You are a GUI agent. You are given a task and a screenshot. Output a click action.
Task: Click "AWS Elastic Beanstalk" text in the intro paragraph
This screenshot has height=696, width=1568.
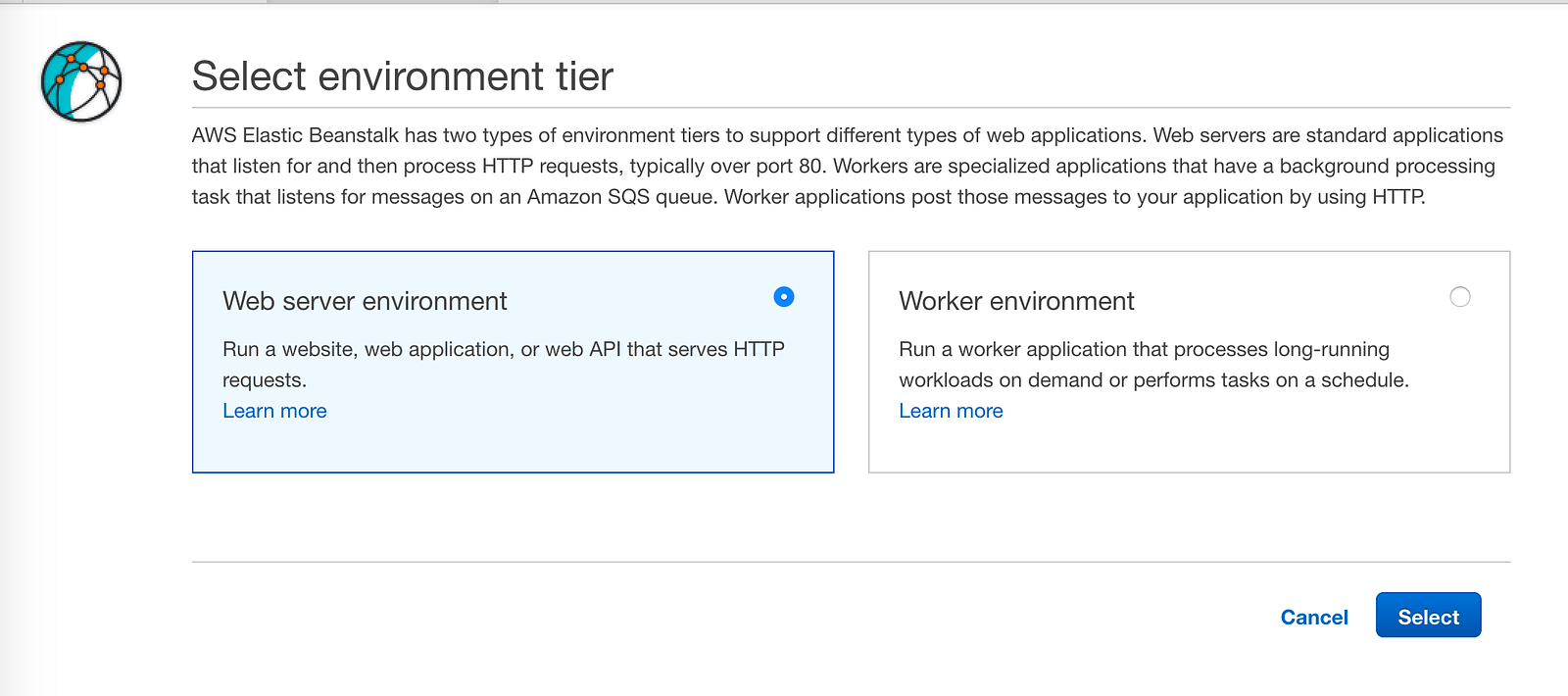click(295, 135)
